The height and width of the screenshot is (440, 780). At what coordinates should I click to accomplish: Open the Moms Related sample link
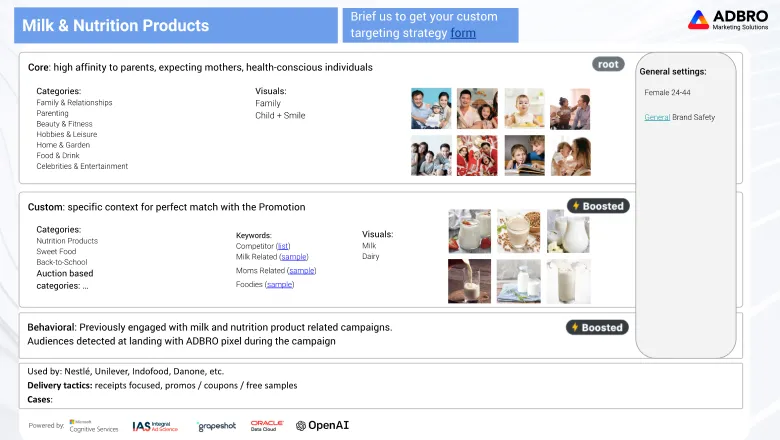point(301,270)
